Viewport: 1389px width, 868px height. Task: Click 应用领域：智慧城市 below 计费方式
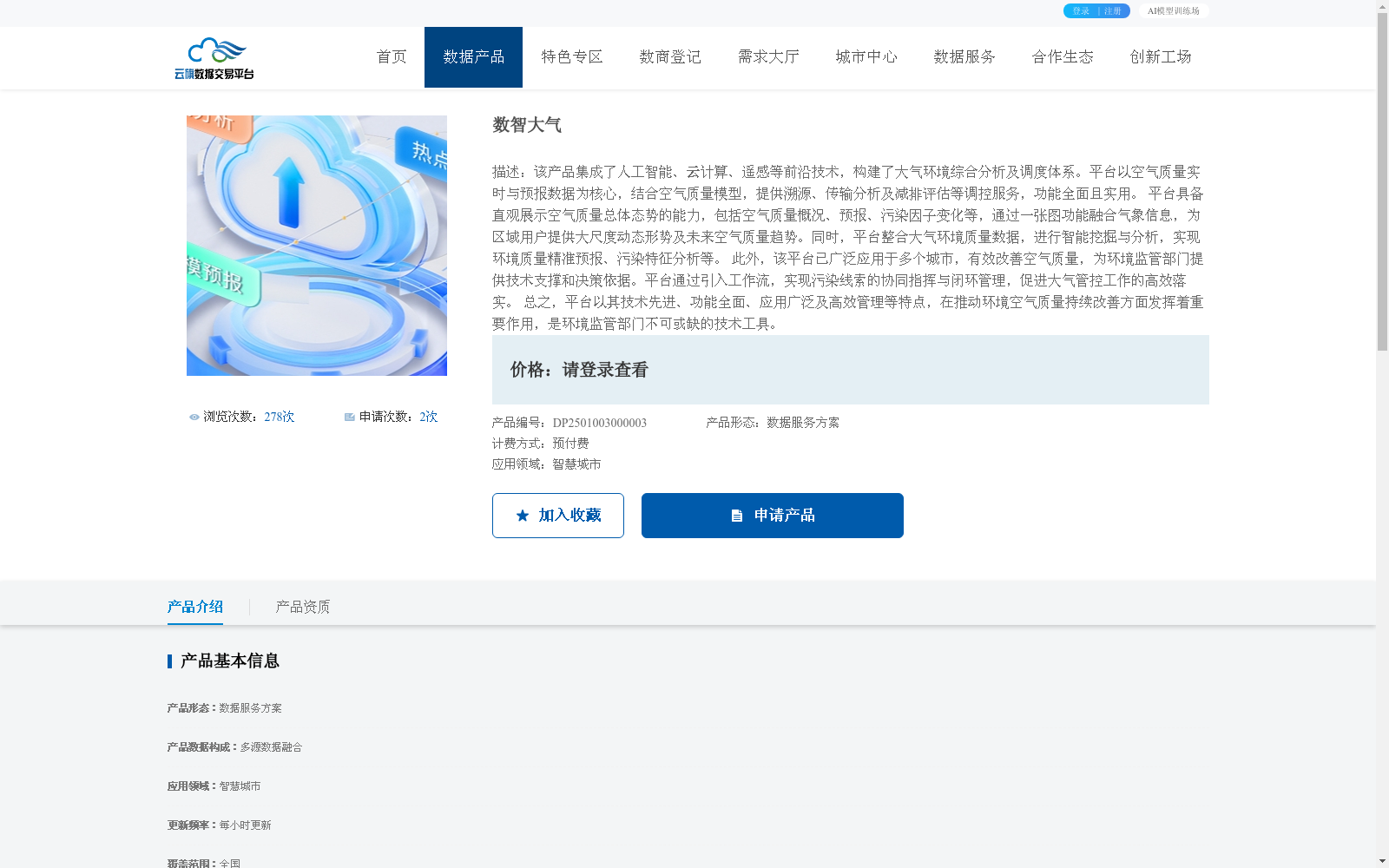547,464
